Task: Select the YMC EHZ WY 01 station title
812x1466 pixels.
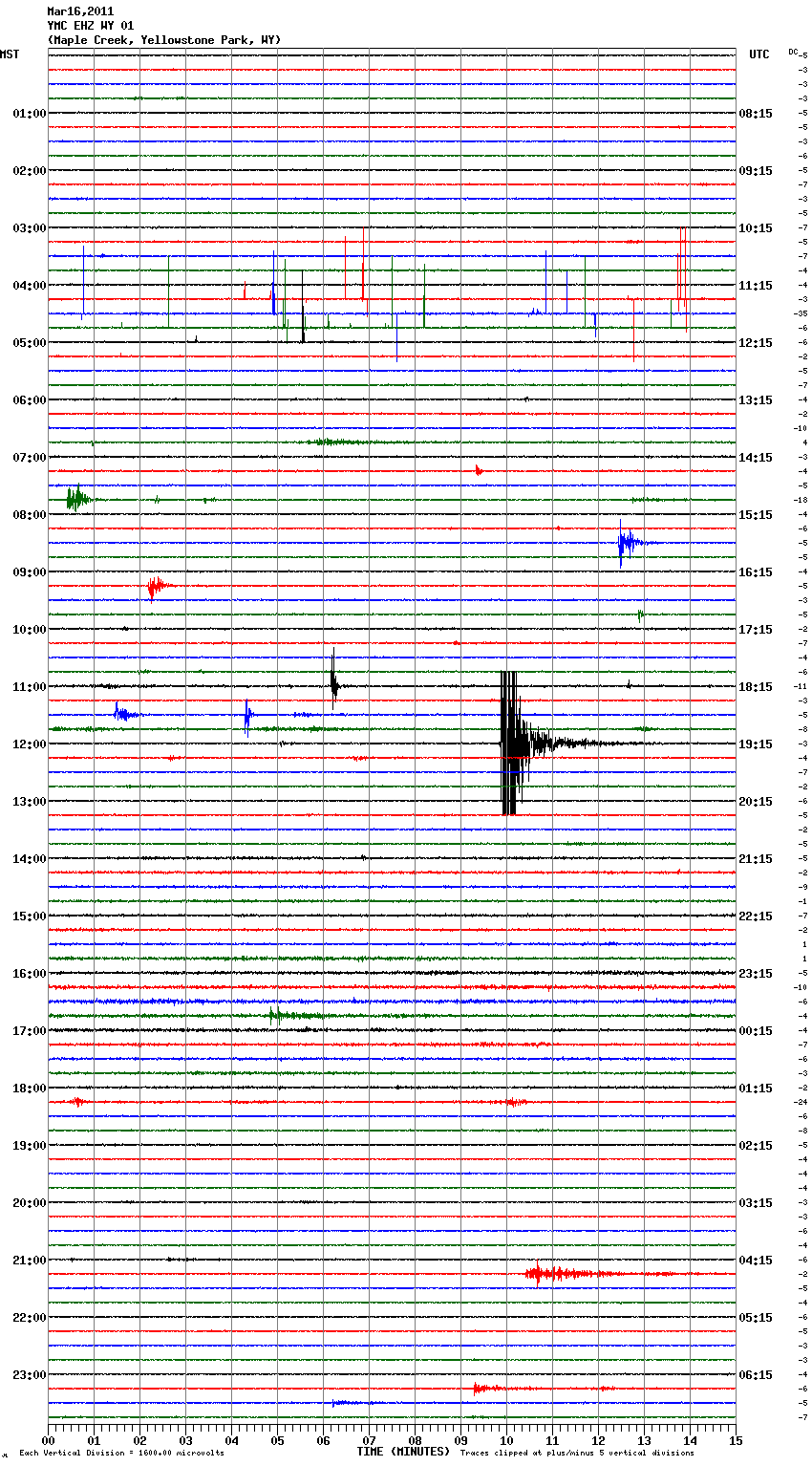Action: coord(91,26)
